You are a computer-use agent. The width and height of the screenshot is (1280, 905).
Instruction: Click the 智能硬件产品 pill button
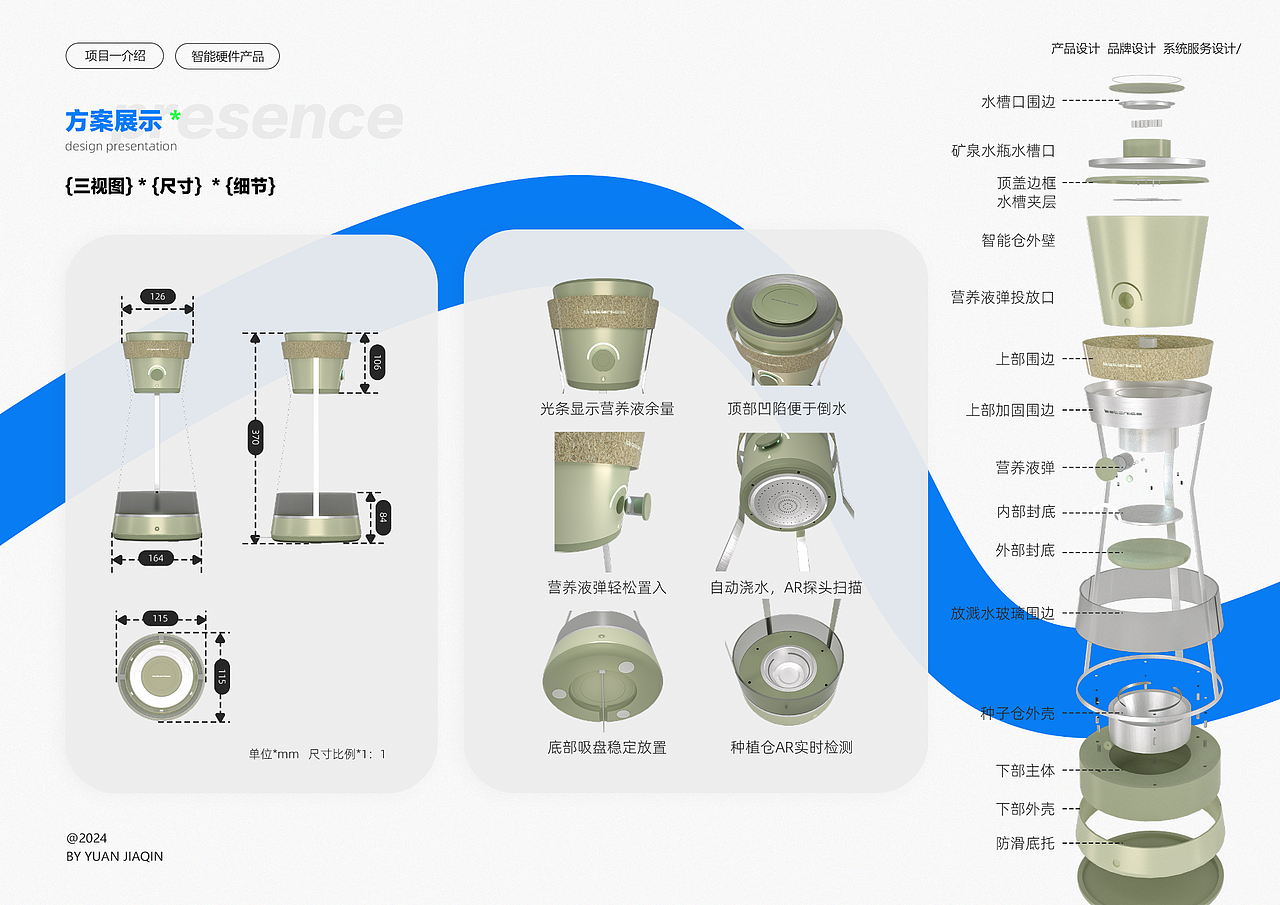pyautogui.click(x=227, y=56)
